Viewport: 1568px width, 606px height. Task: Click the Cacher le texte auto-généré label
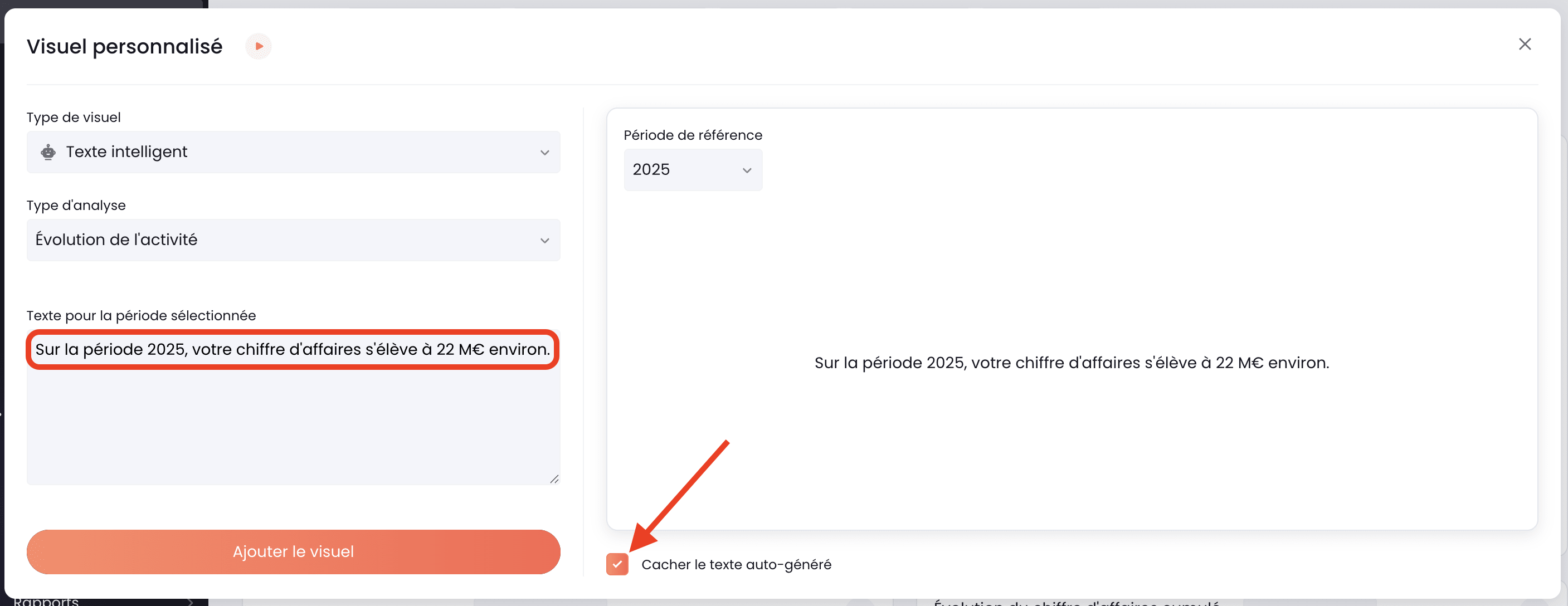point(736,565)
